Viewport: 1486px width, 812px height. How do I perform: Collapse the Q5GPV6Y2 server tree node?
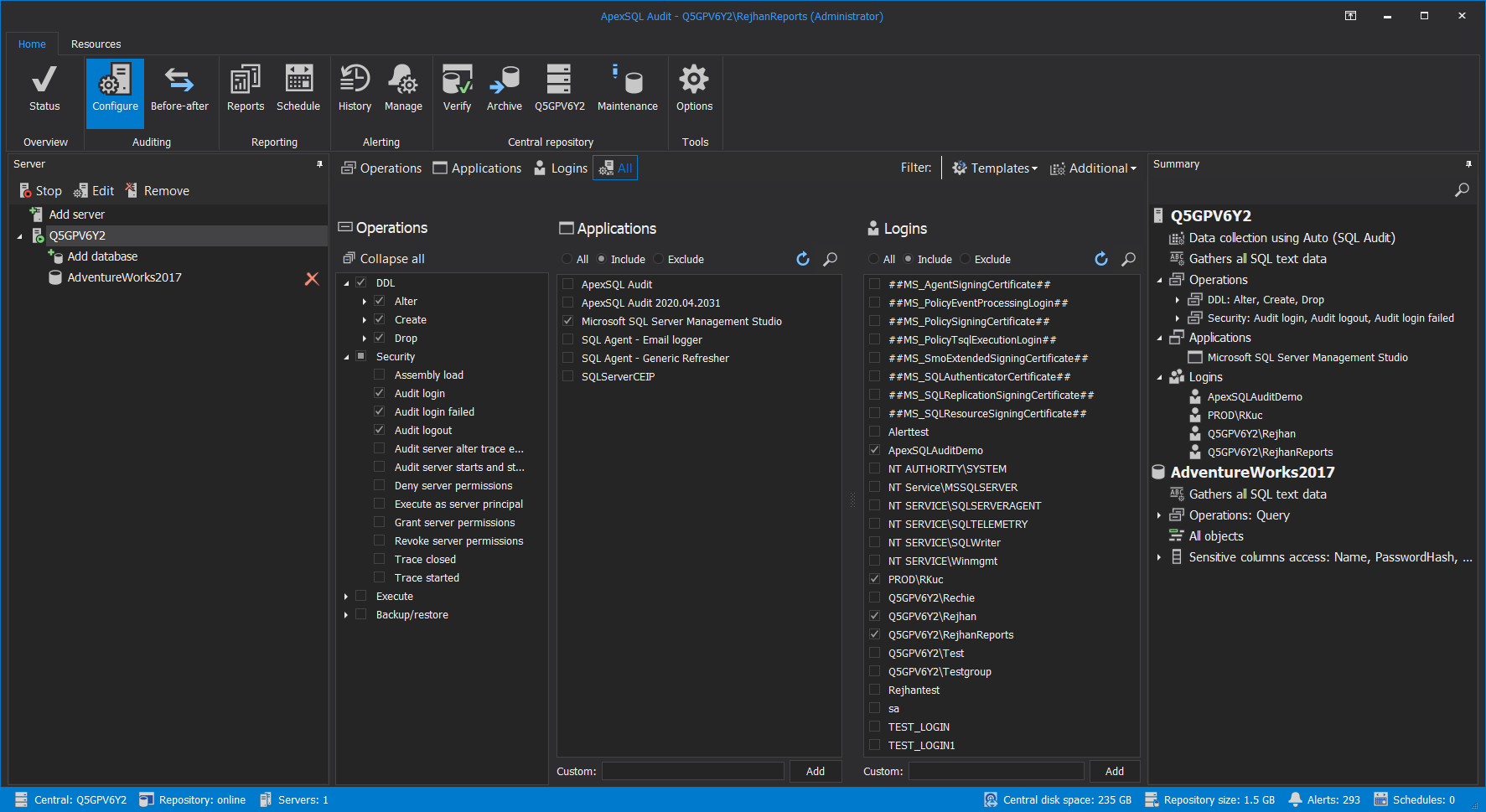[x=19, y=236]
